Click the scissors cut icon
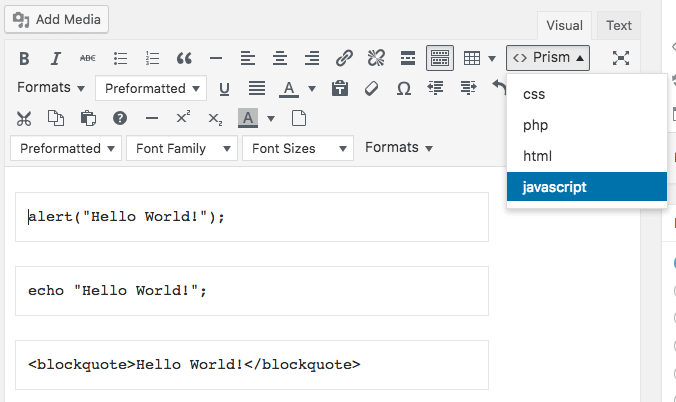676x402 pixels. point(24,118)
